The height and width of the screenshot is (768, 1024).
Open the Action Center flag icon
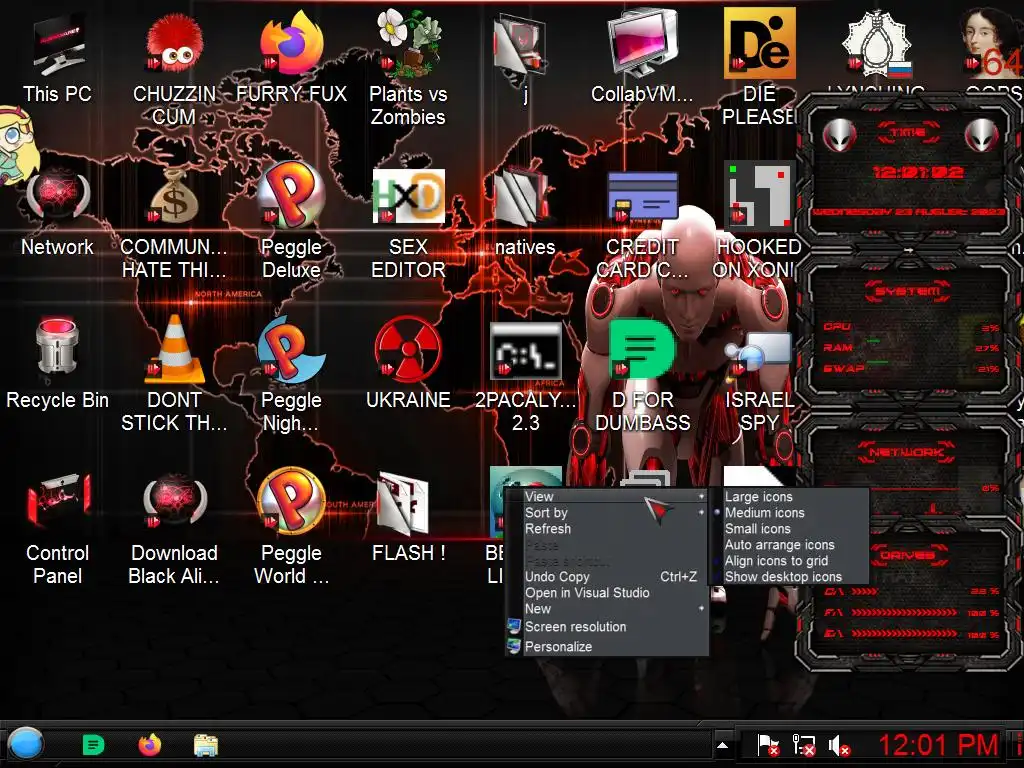coord(768,745)
